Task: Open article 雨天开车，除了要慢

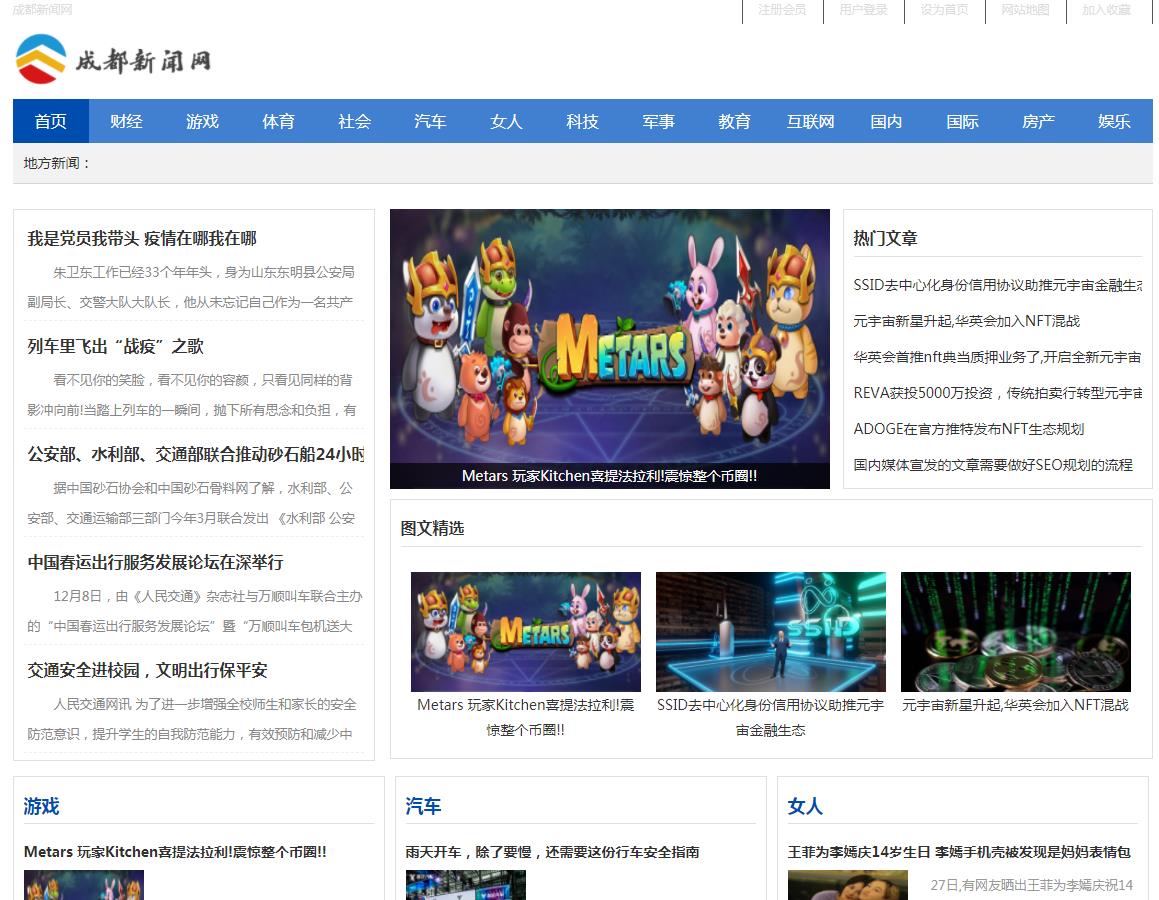Action: coord(552,852)
